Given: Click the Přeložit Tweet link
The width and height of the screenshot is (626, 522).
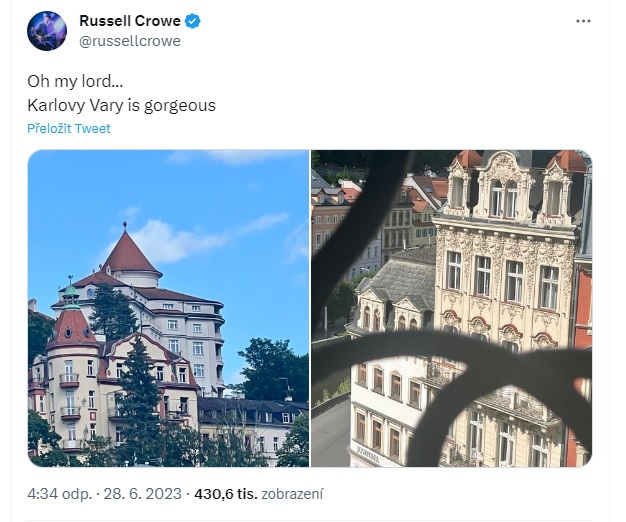Looking at the screenshot, I should point(69,128).
